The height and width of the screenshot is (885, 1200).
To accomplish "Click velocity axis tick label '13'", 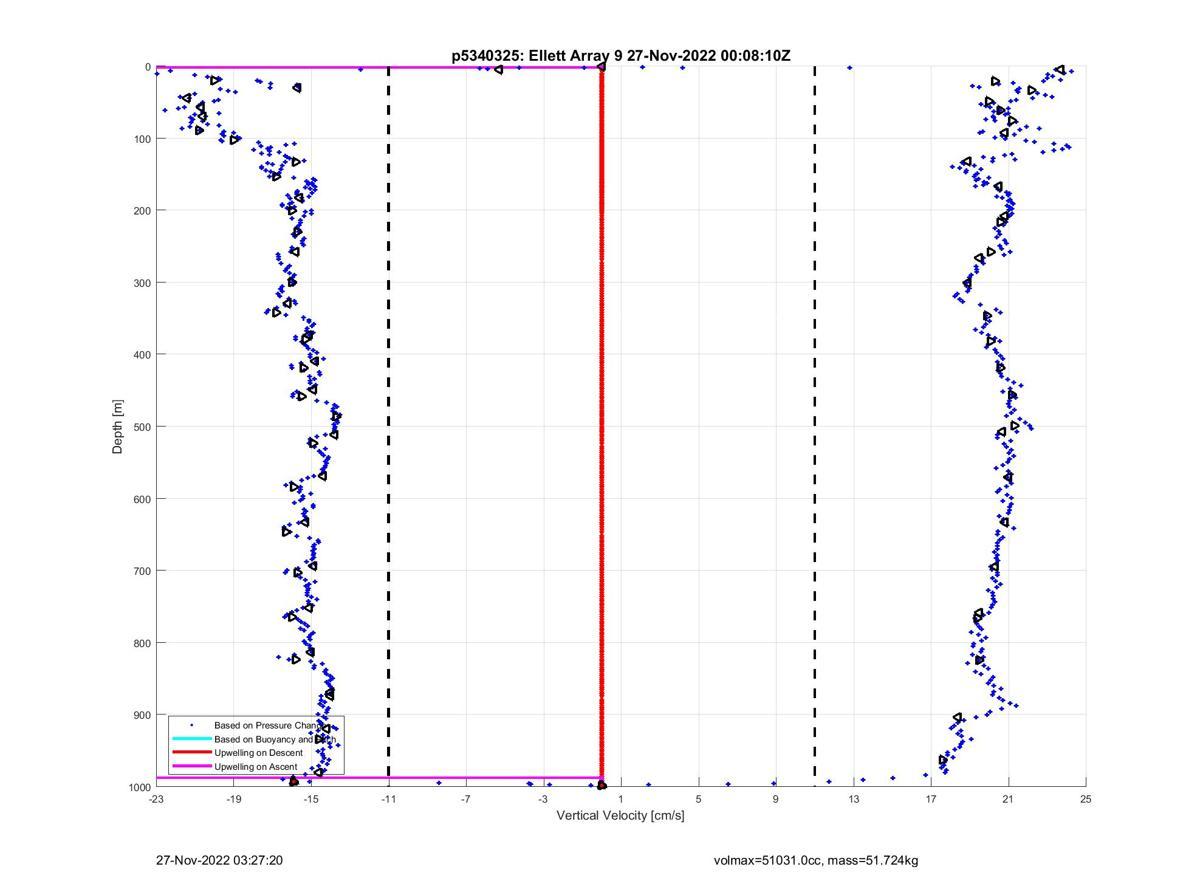I will 853,799.
